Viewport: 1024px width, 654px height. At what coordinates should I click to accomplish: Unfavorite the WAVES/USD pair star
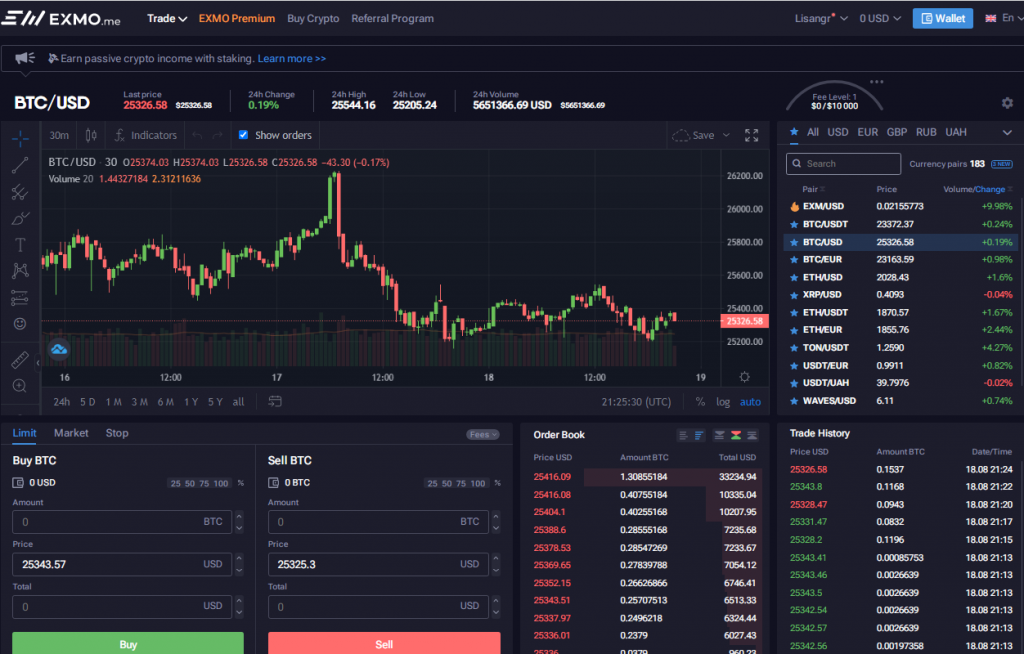click(x=794, y=401)
